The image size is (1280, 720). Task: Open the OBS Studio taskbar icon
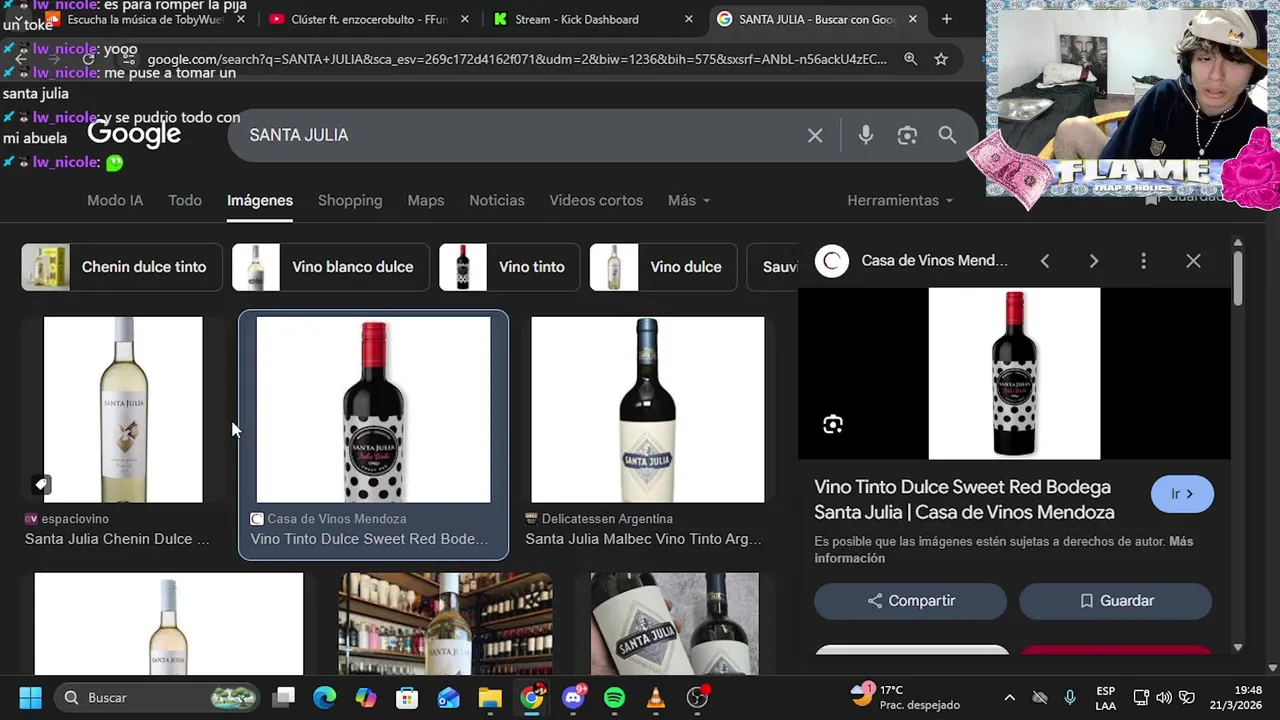(x=698, y=697)
